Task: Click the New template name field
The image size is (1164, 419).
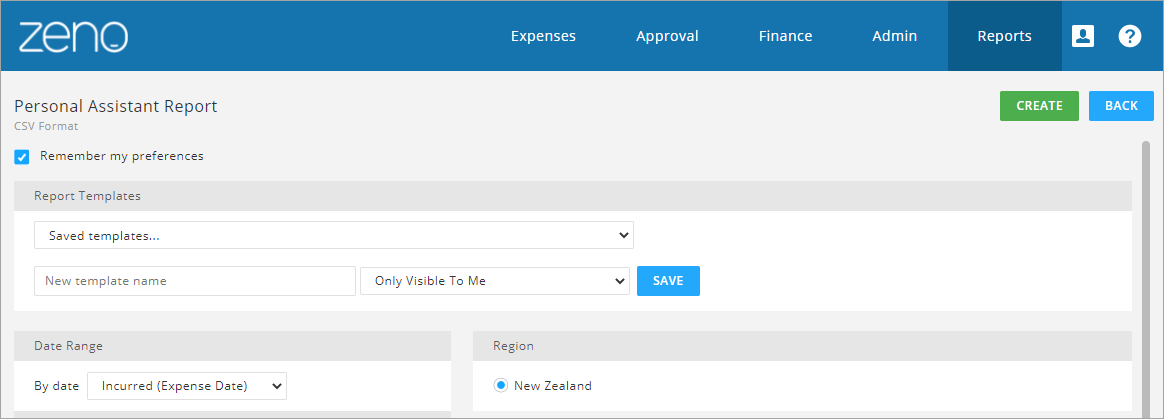Action: pyautogui.click(x=195, y=281)
